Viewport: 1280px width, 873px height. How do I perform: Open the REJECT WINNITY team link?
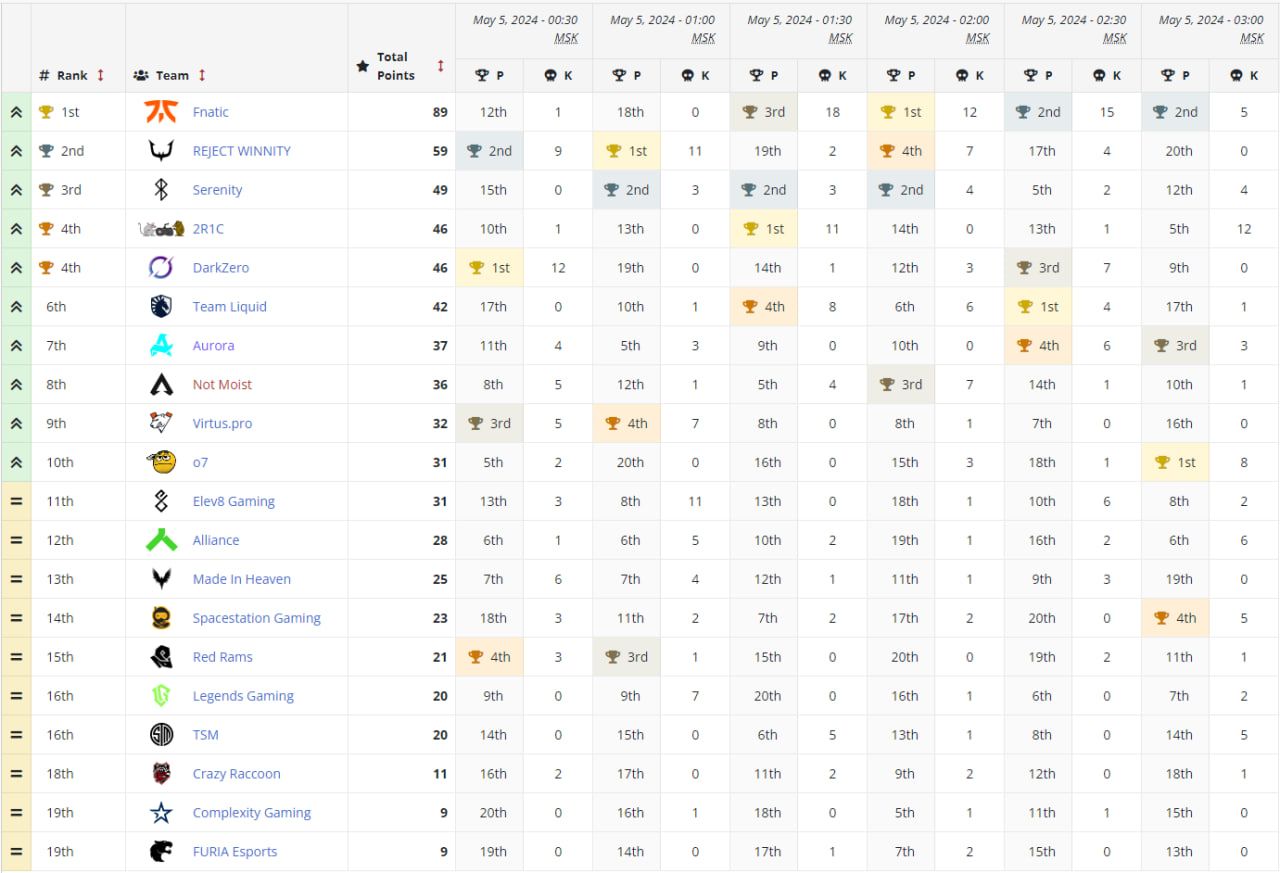[242, 151]
